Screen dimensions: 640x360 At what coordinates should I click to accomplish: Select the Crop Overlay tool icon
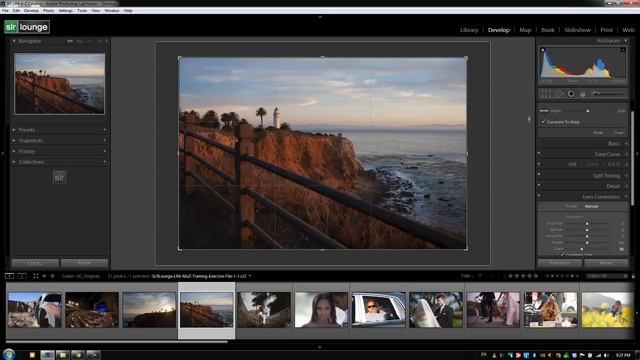(x=546, y=94)
